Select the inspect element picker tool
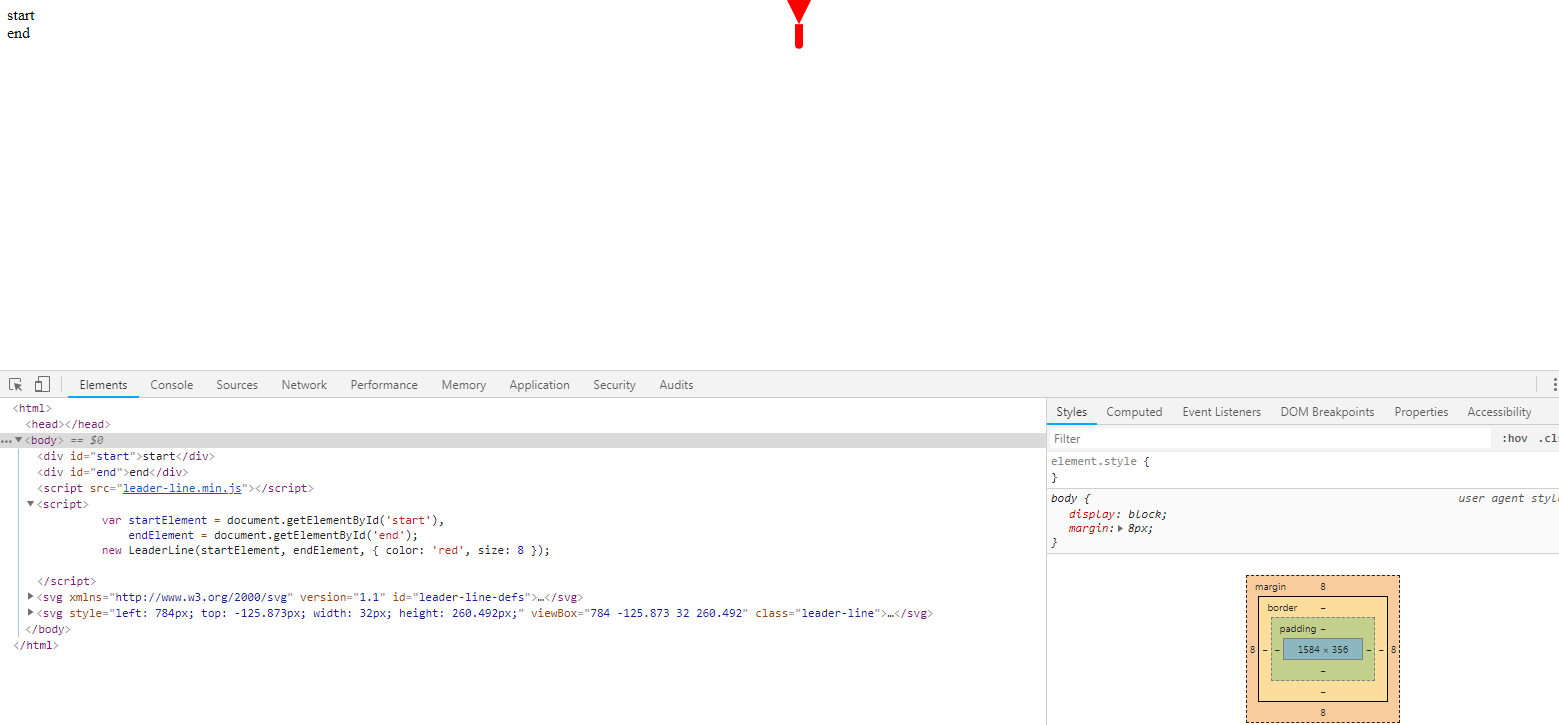1559x725 pixels. [x=14, y=384]
